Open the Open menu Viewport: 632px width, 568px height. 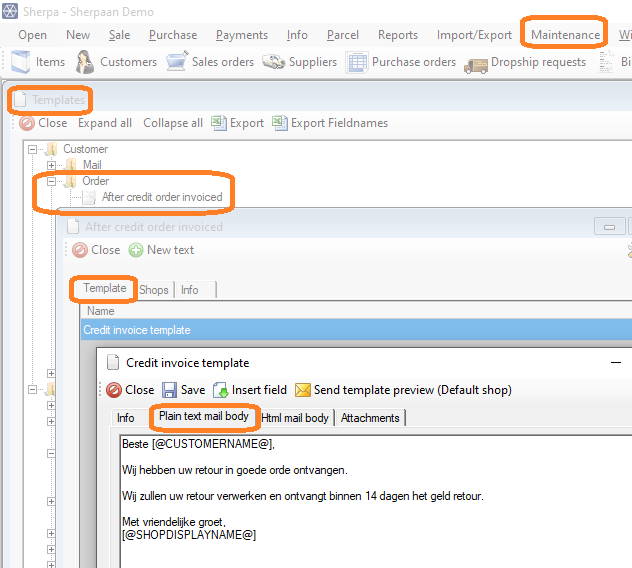point(32,35)
